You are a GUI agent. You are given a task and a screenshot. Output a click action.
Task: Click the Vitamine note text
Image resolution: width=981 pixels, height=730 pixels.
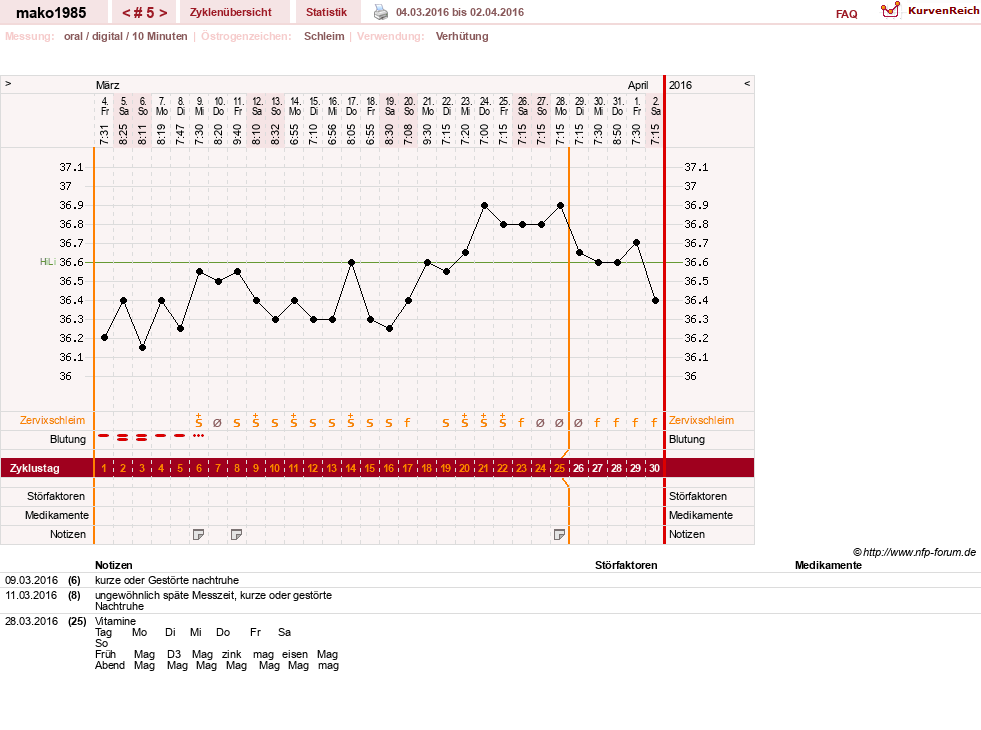[115, 621]
